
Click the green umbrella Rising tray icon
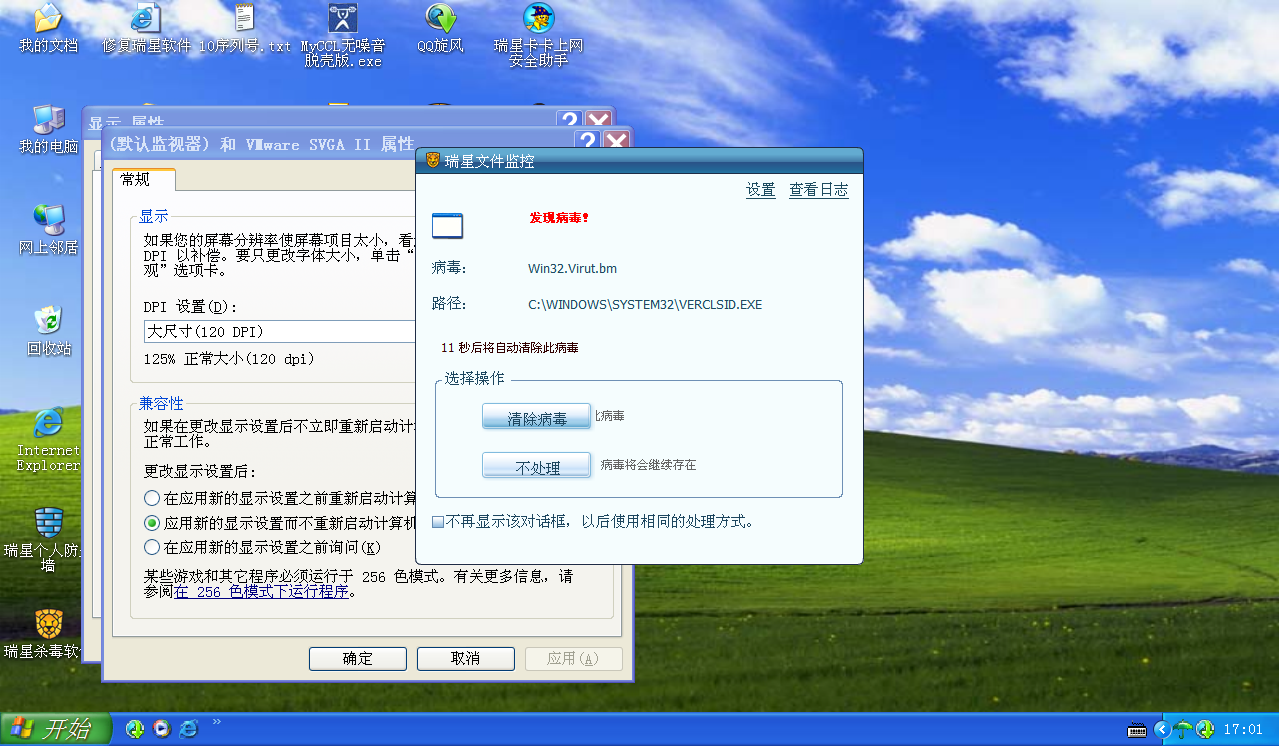point(1184,729)
